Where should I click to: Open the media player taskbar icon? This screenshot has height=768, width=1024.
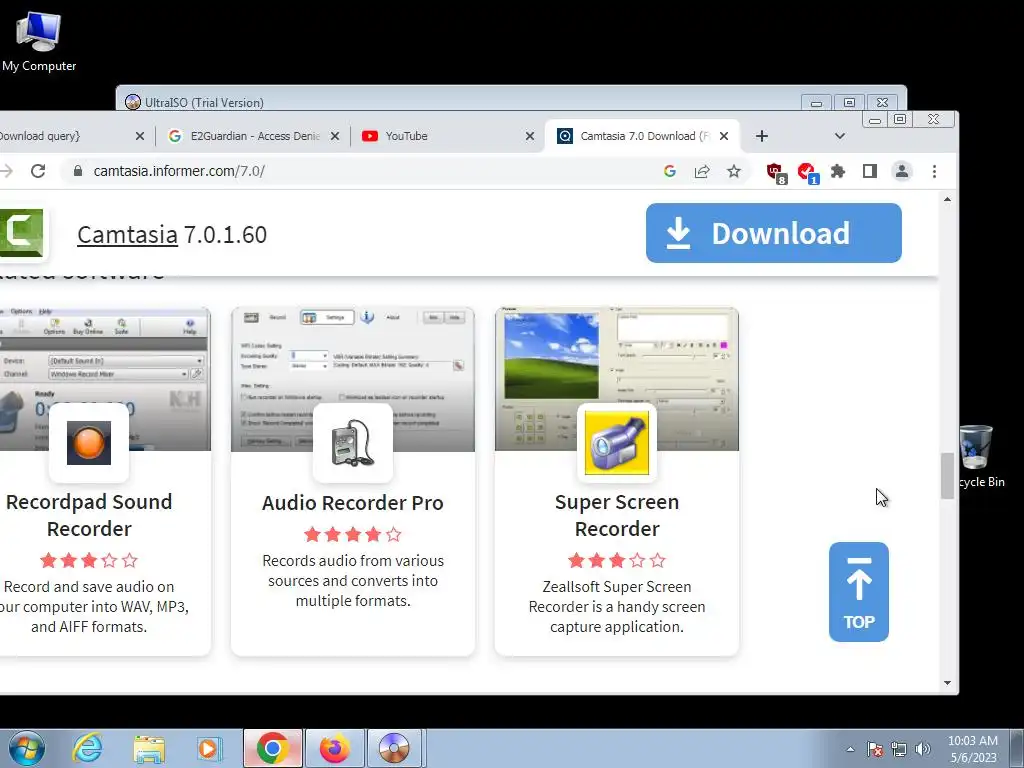[210, 748]
